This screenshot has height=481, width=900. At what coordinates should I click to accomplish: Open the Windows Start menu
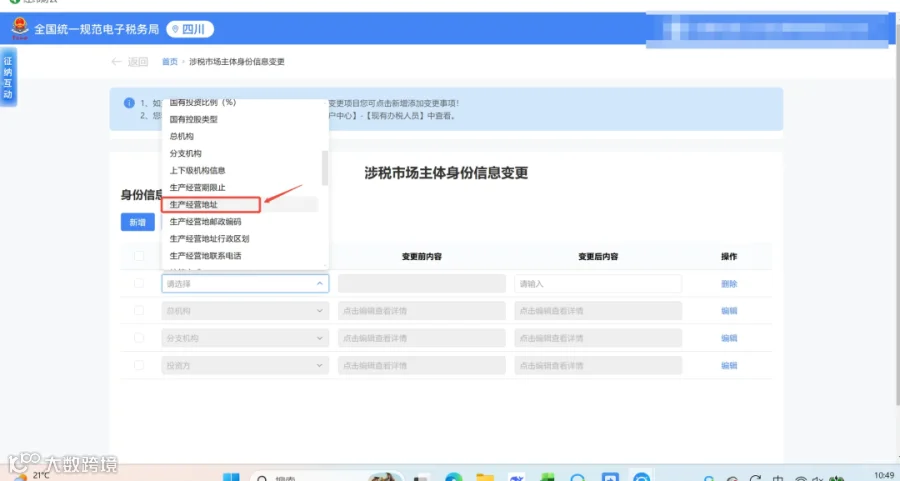[x=231, y=477]
